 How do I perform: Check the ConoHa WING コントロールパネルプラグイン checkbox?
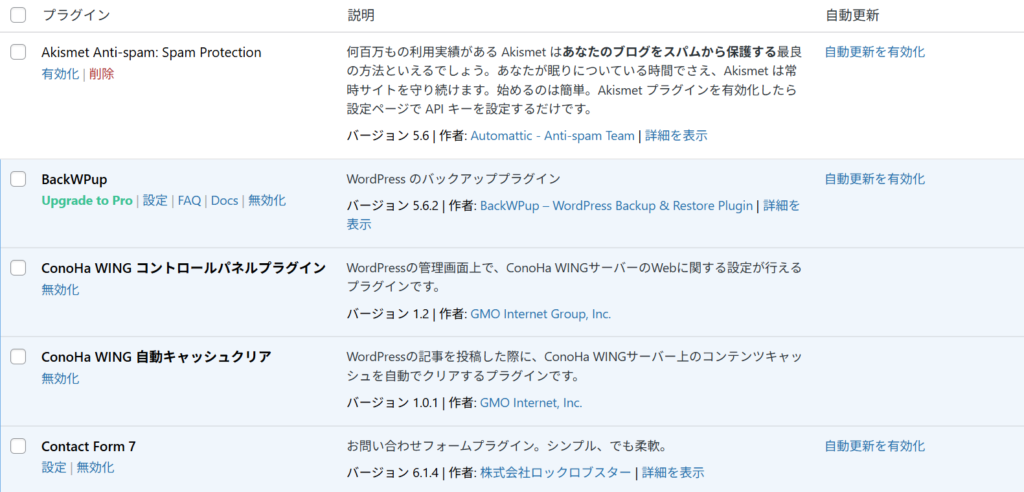pyautogui.click(x=18, y=268)
